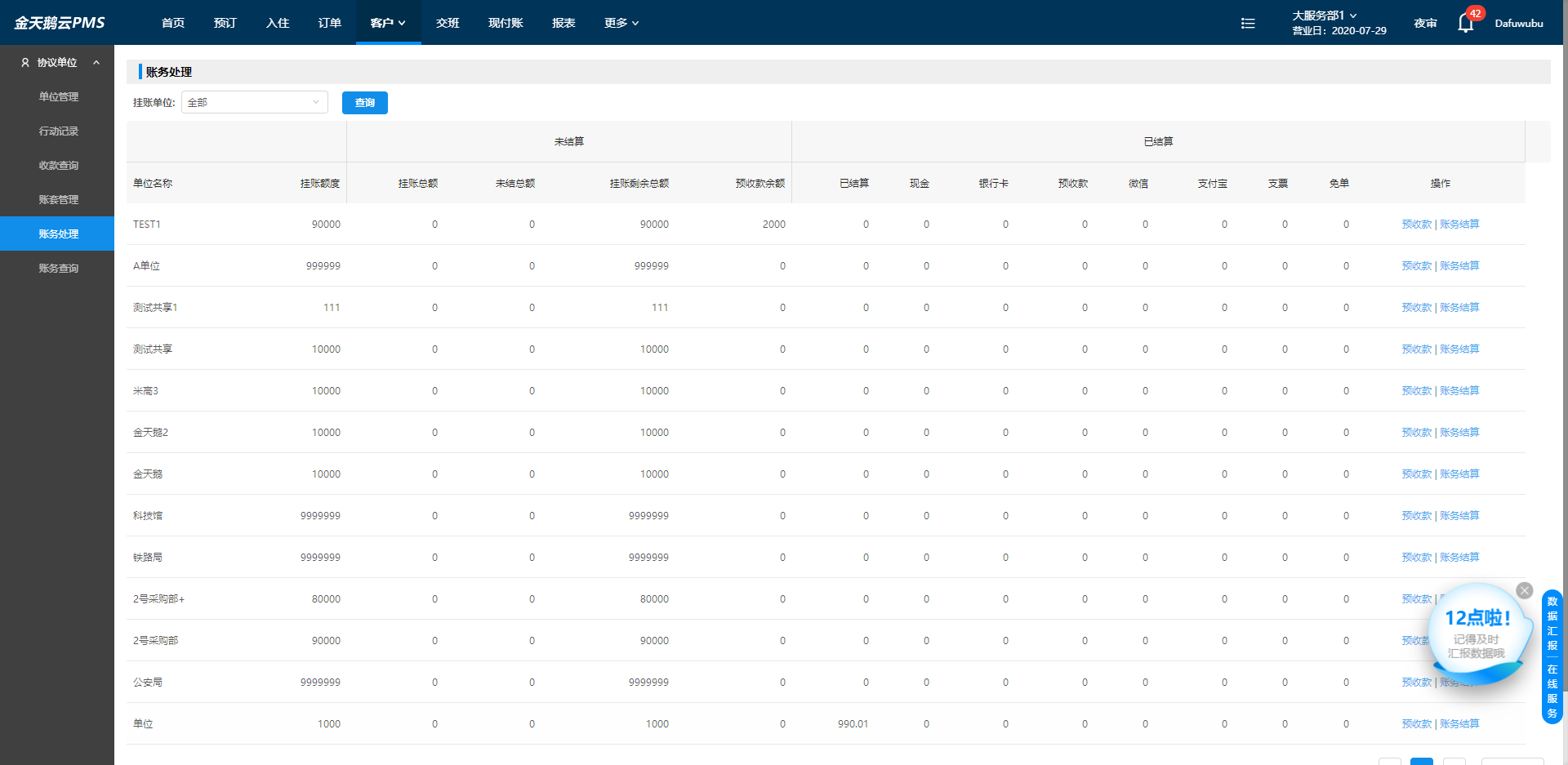
Task: Open the Dafuwubu user account menu
Action: pyautogui.click(x=1519, y=23)
